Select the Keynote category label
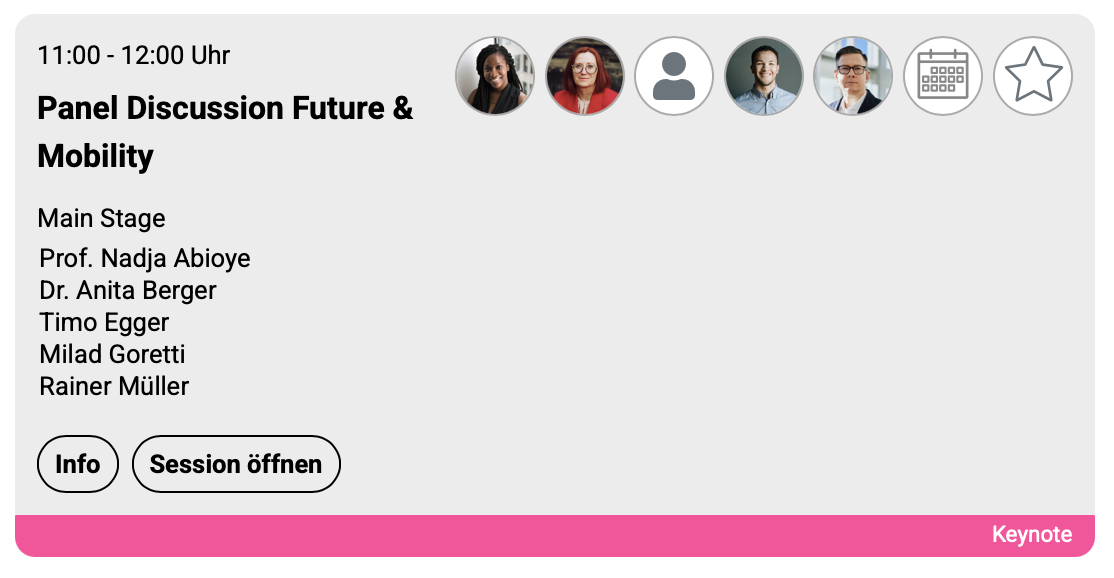The width and height of the screenshot is (1114, 578). click(x=1032, y=534)
